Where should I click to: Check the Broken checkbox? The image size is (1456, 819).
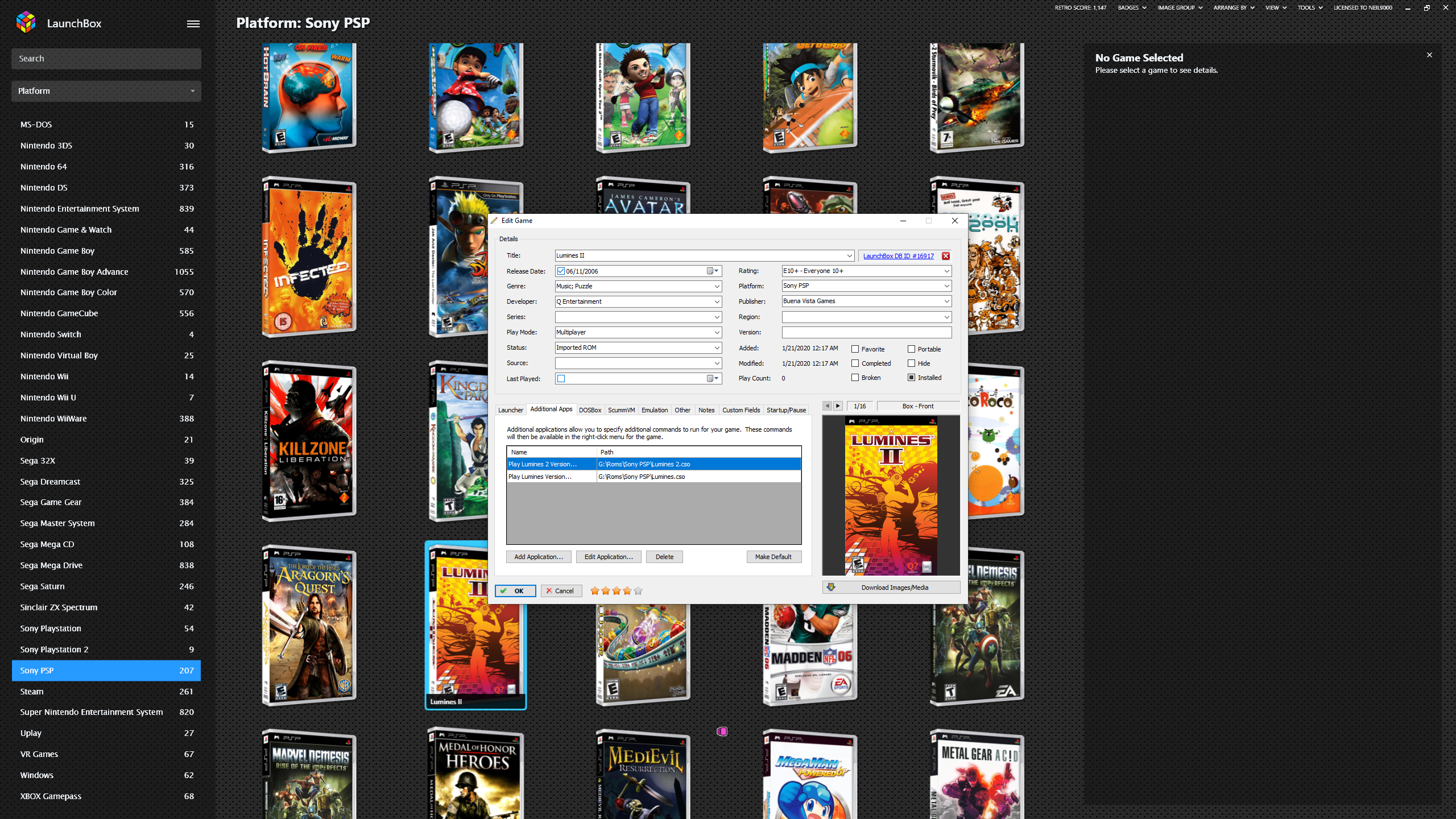point(855,378)
